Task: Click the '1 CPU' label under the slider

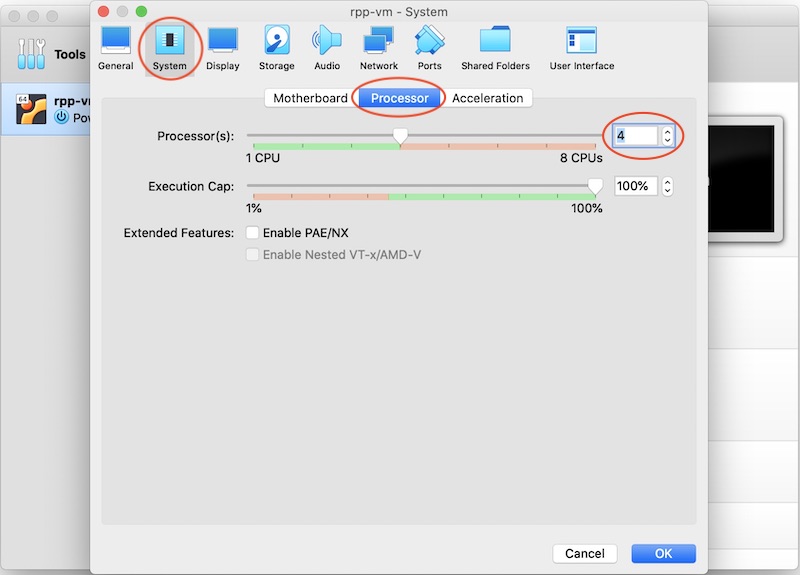Action: [263, 158]
